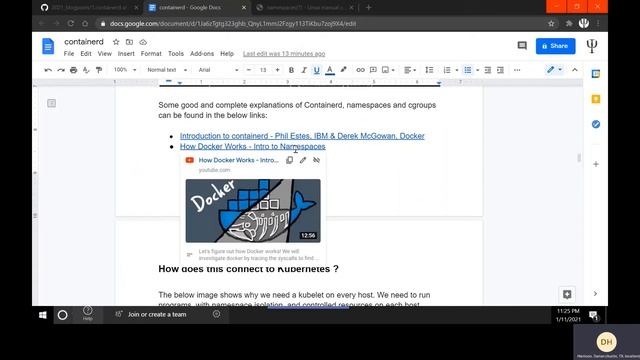Click the blue Share button
The height and width of the screenshot is (360, 640).
point(556,46)
